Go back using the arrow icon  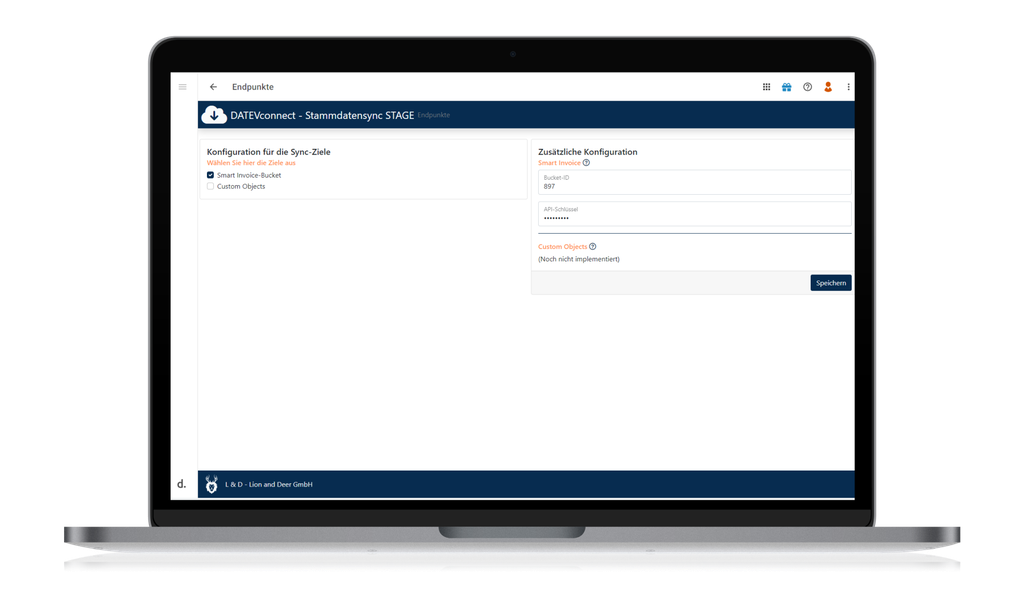click(x=213, y=87)
